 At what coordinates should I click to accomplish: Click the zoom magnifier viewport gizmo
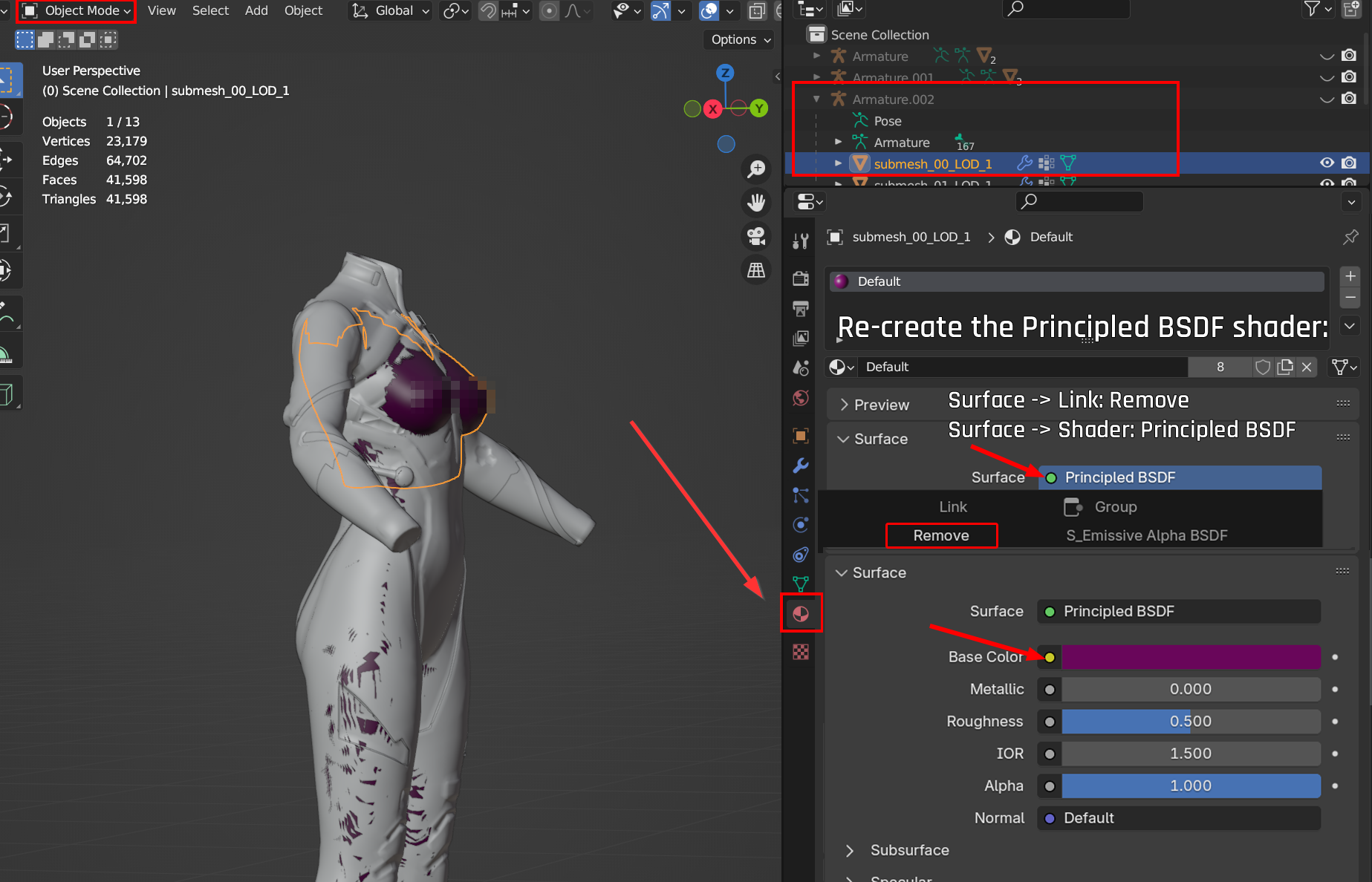tap(756, 169)
